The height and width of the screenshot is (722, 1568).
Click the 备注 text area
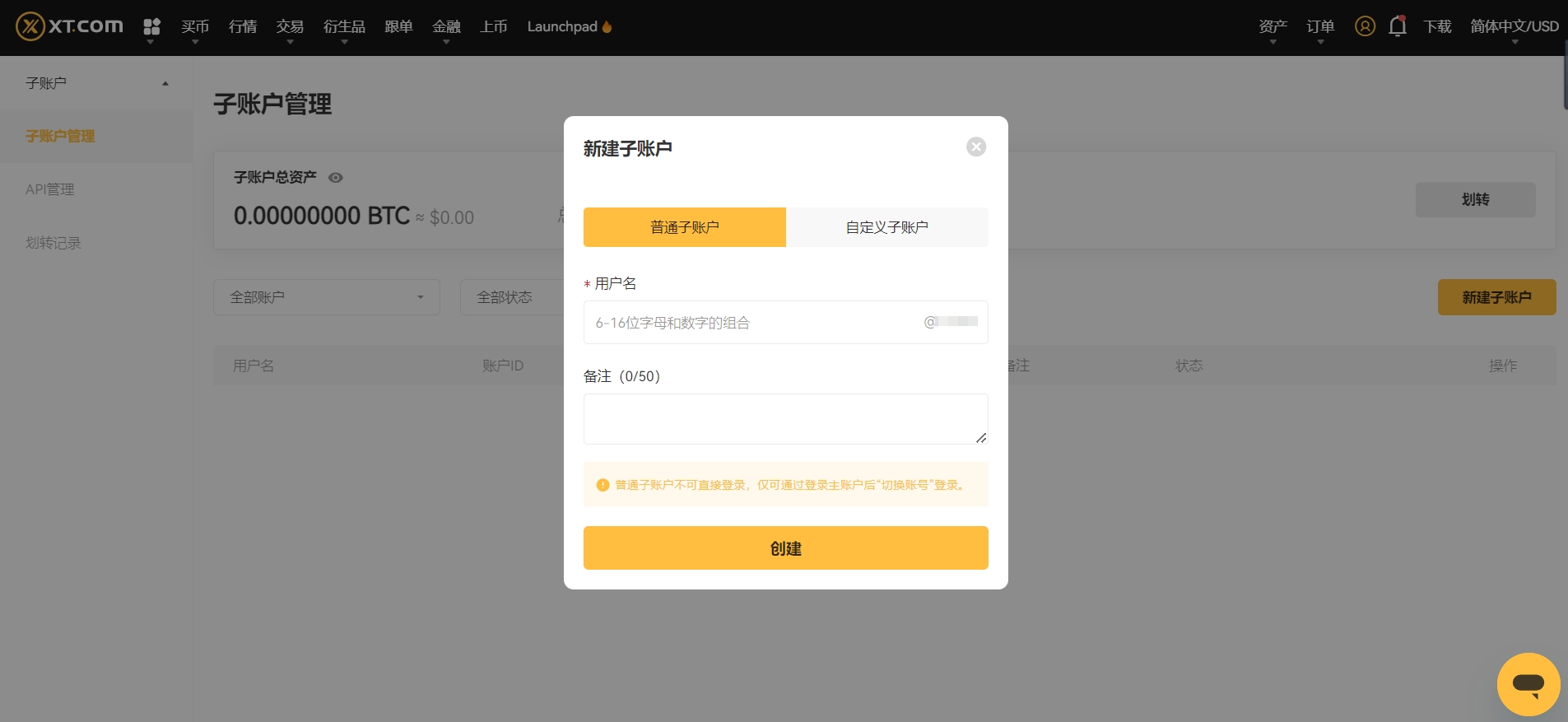click(x=786, y=419)
